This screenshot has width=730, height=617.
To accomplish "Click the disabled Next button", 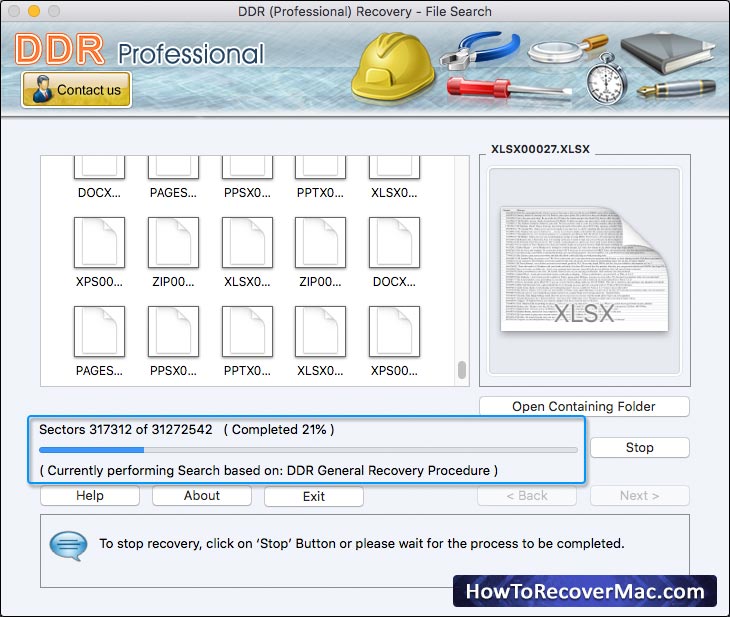I will click(640, 495).
